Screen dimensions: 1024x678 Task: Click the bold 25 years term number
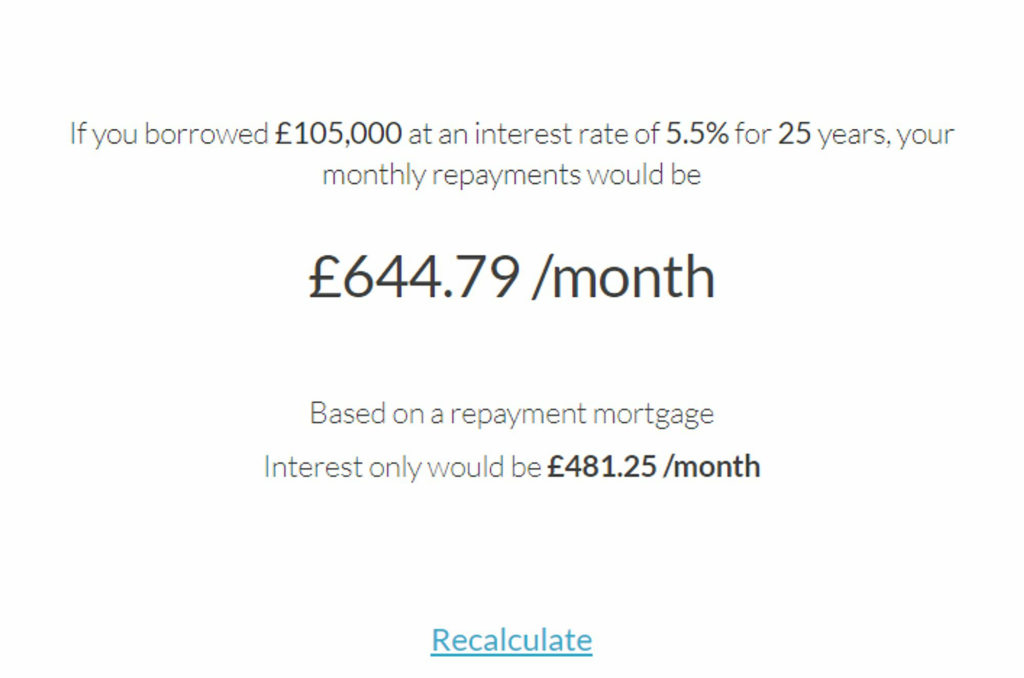tap(794, 134)
